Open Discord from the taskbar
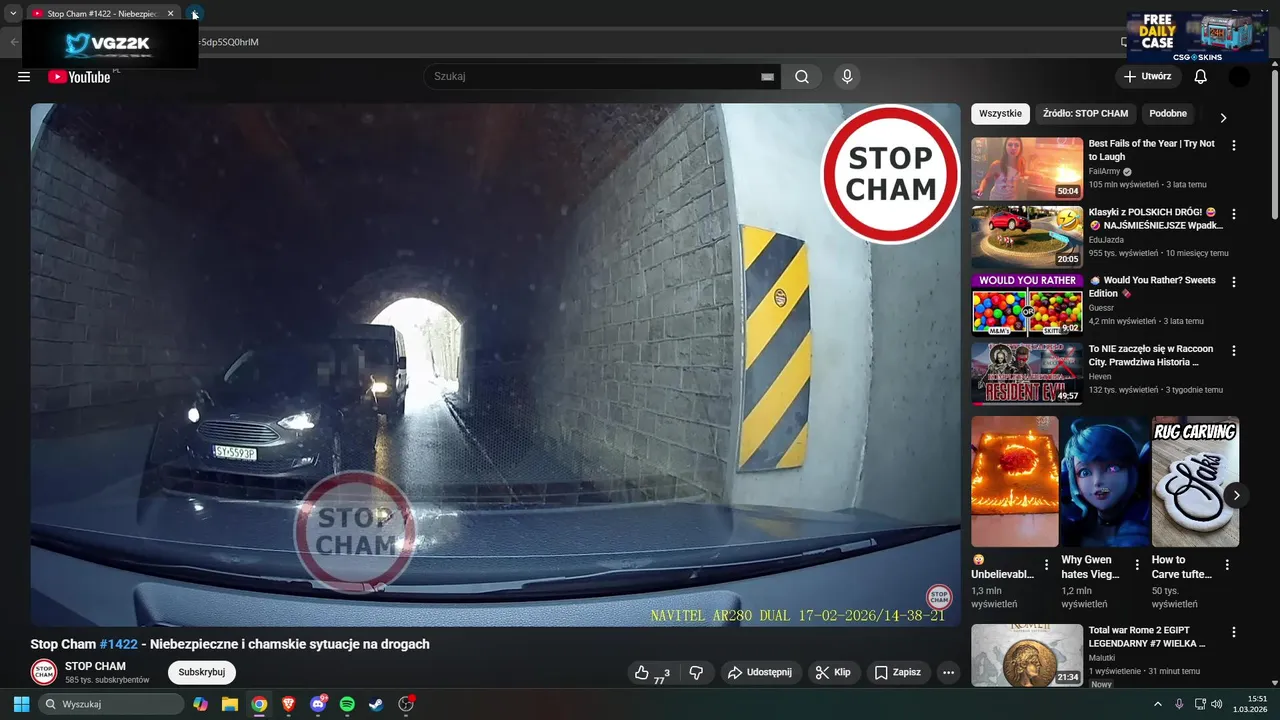 [x=318, y=704]
